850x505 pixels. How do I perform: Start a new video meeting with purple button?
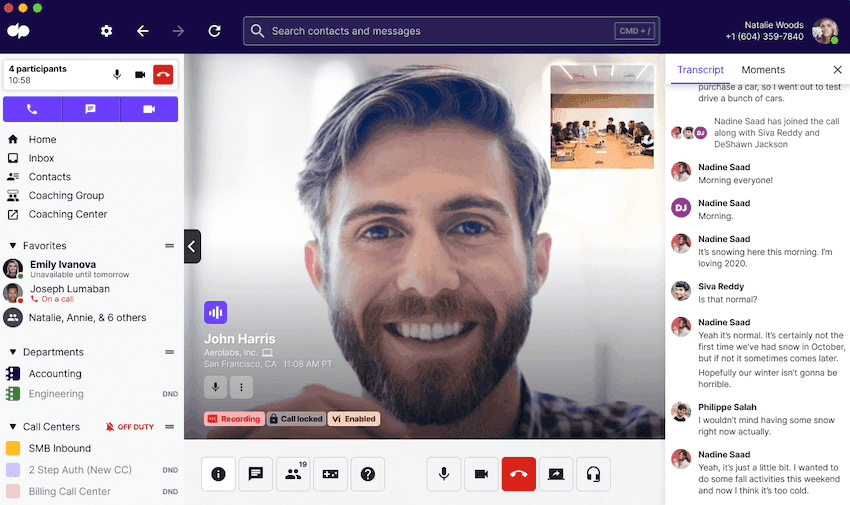149,109
